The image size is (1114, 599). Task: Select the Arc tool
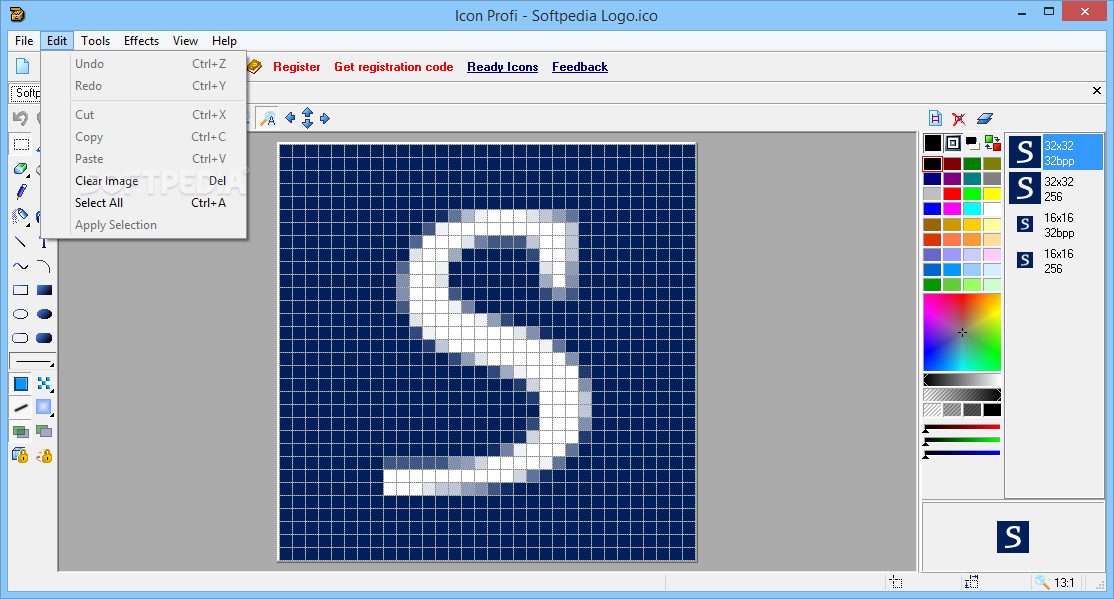44,266
